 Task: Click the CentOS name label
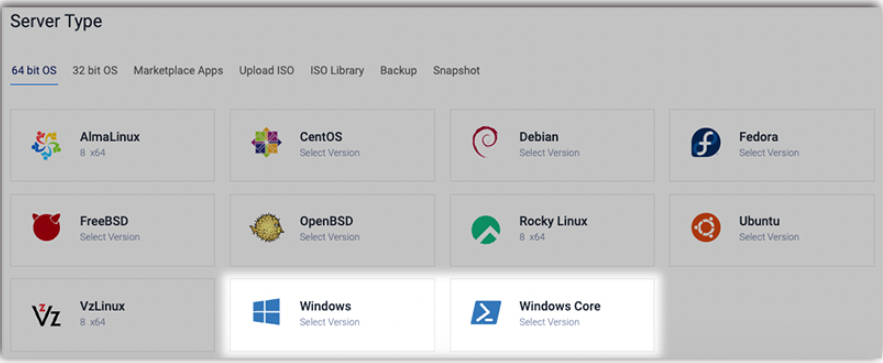tap(321, 137)
